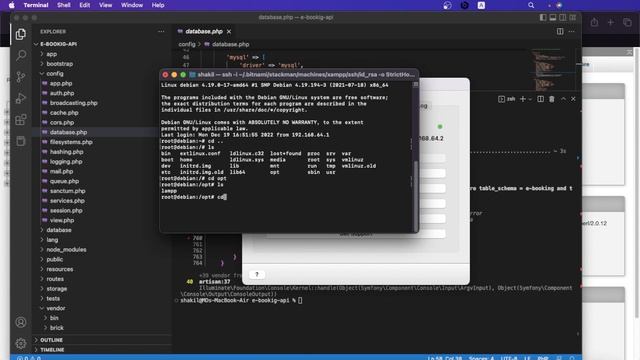
Task: Open the Terminal menu in menu bar
Action: tap(36, 5)
